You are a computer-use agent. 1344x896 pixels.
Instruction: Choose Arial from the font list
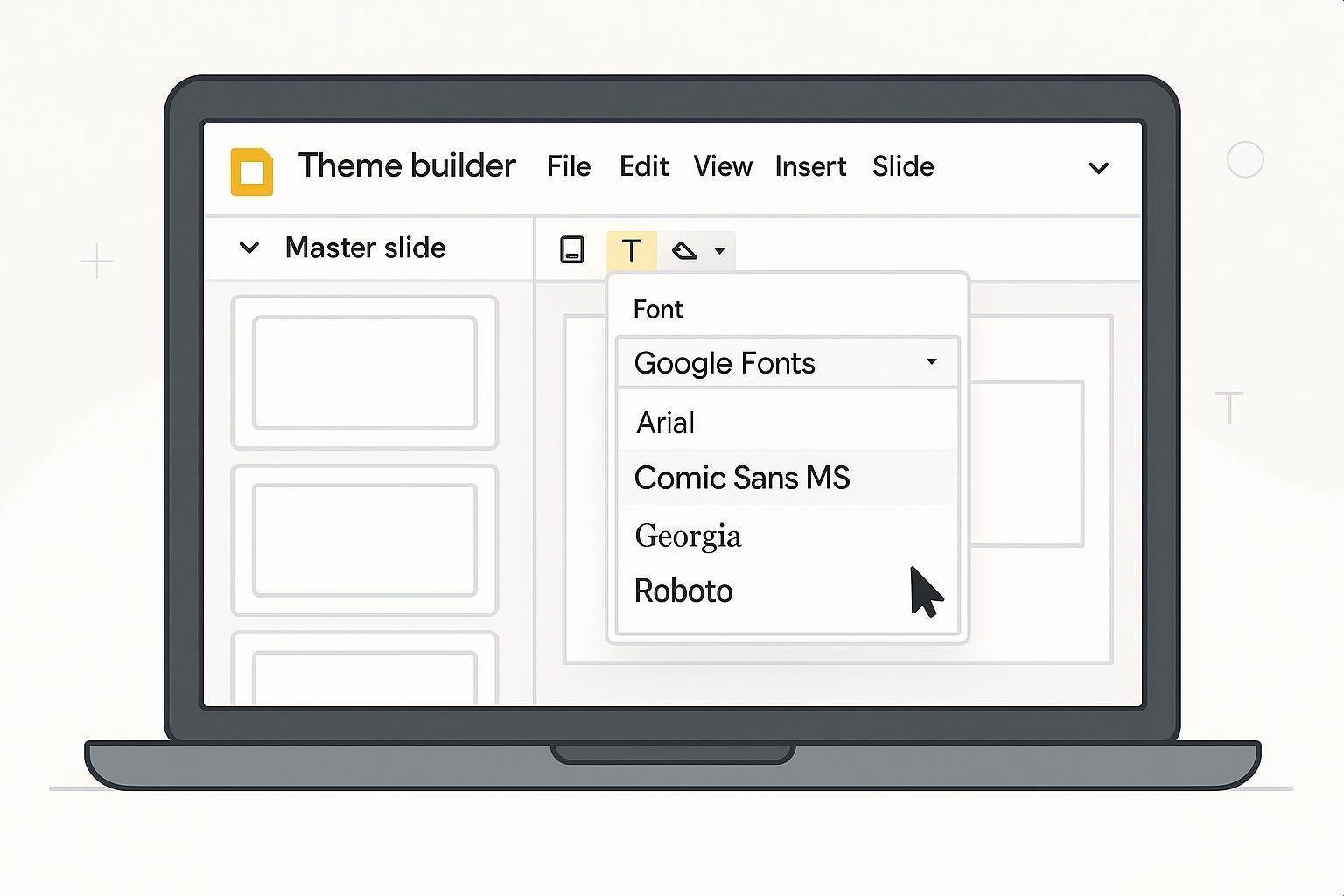(666, 423)
